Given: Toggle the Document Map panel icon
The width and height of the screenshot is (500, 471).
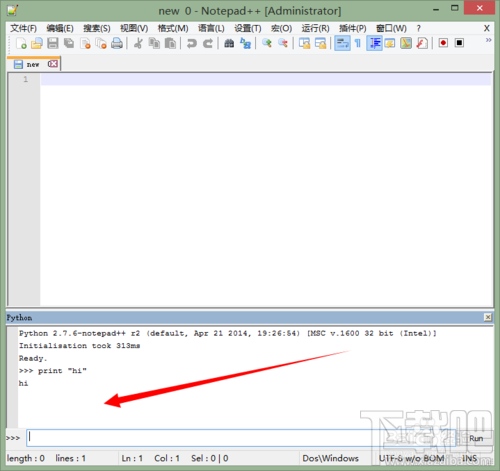Looking at the screenshot, I should point(406,43).
